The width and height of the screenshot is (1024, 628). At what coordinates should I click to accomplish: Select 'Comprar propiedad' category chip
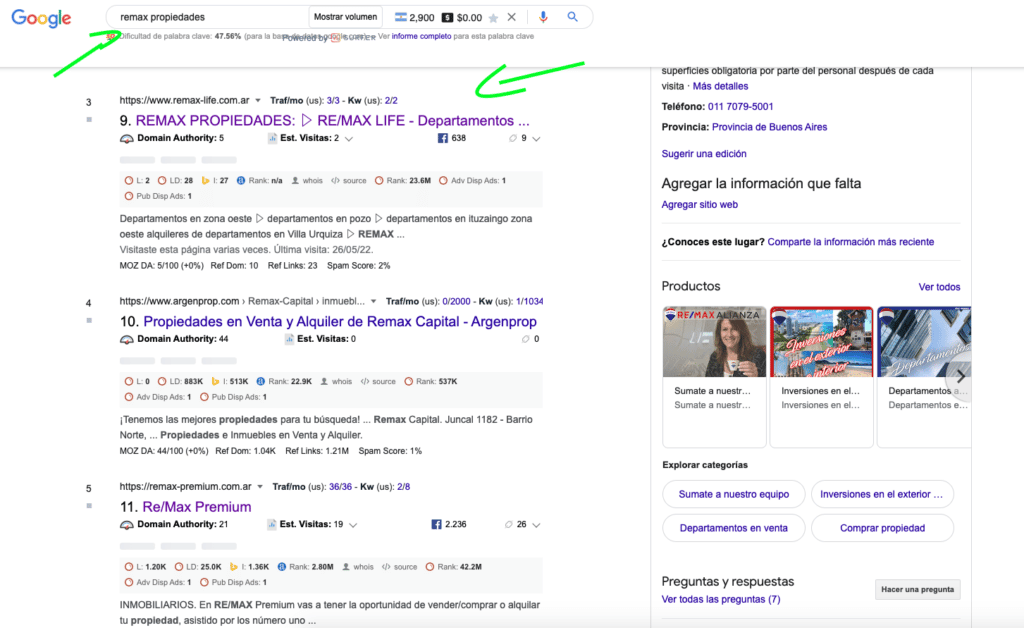tap(882, 528)
